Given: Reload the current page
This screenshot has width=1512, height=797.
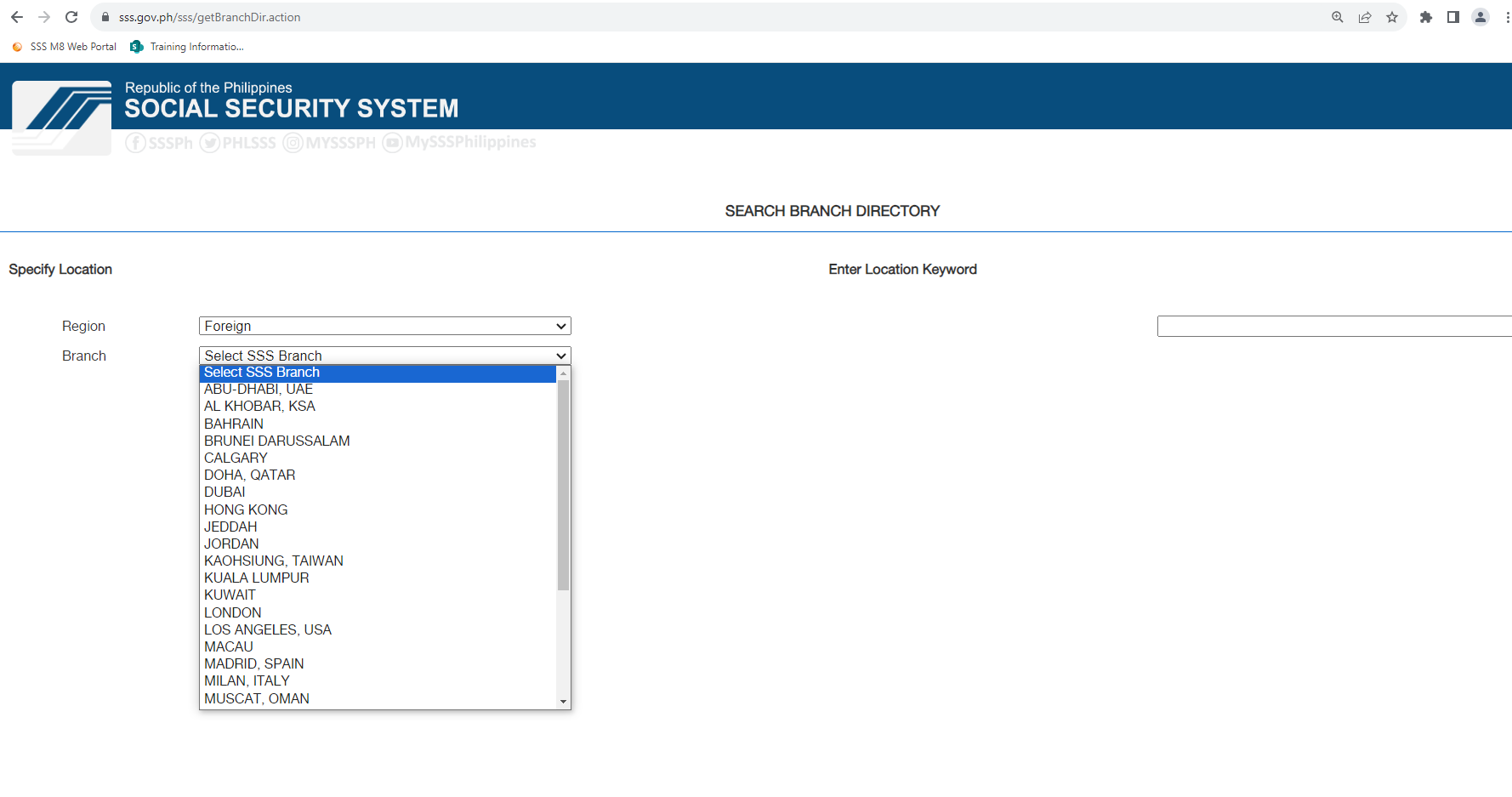Looking at the screenshot, I should pos(71,17).
